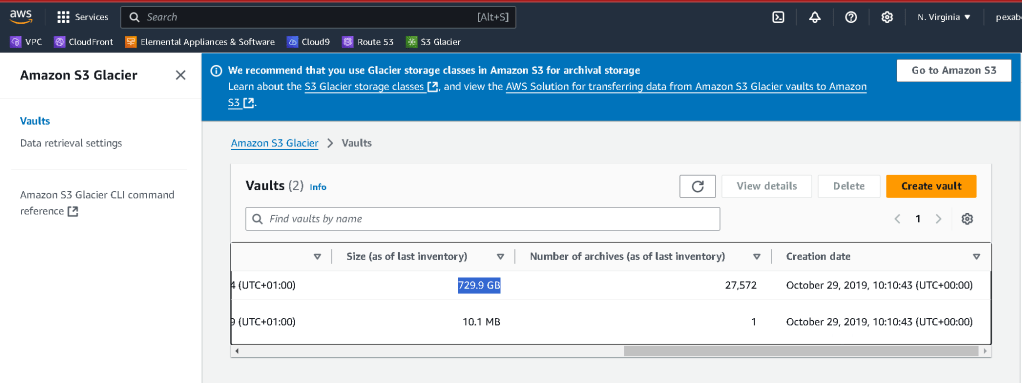Image resolution: width=1022 pixels, height=383 pixels.
Task: Expand the N. Virginia region dropdown
Action: [944, 18]
